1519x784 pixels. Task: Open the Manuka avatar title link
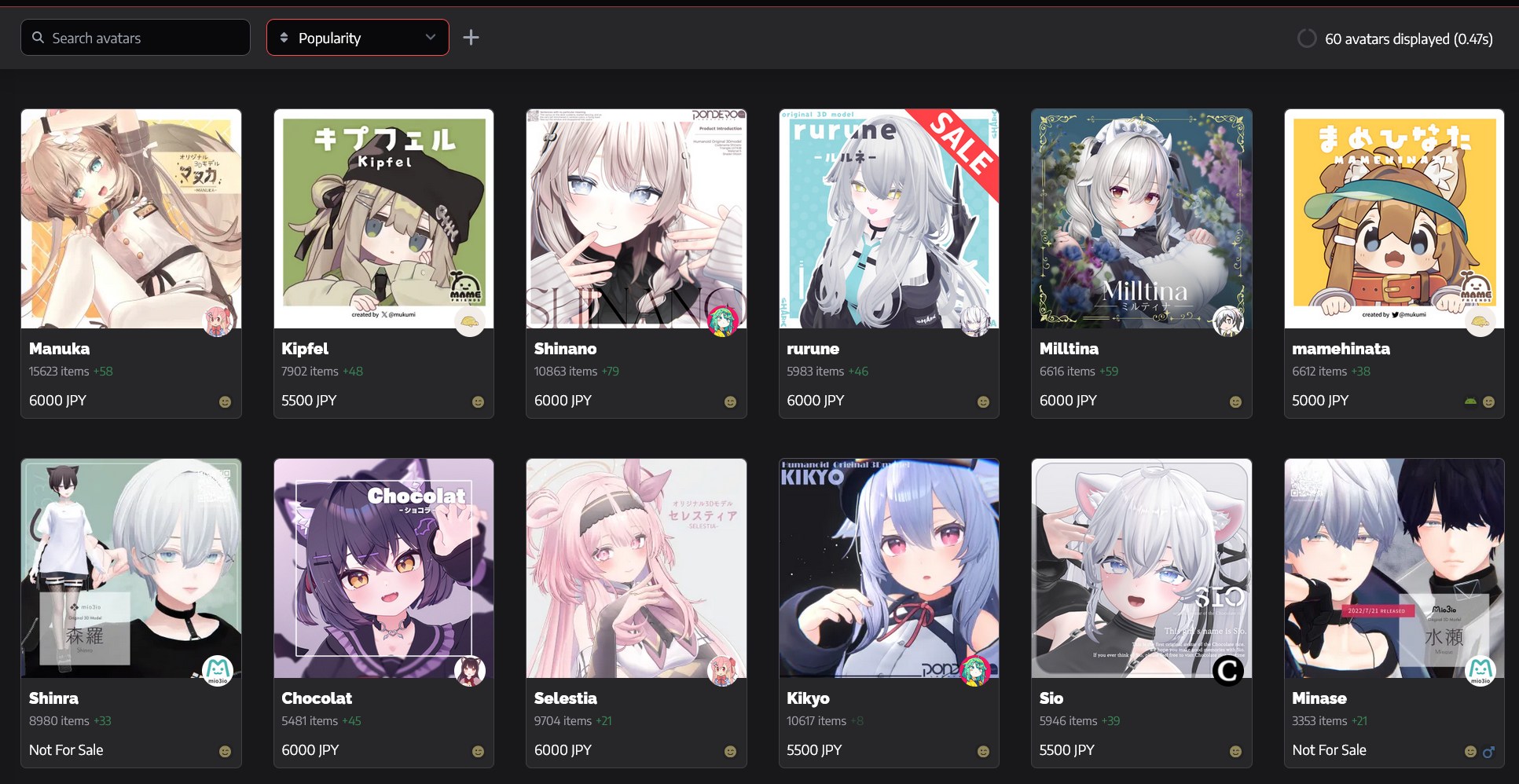coord(60,349)
